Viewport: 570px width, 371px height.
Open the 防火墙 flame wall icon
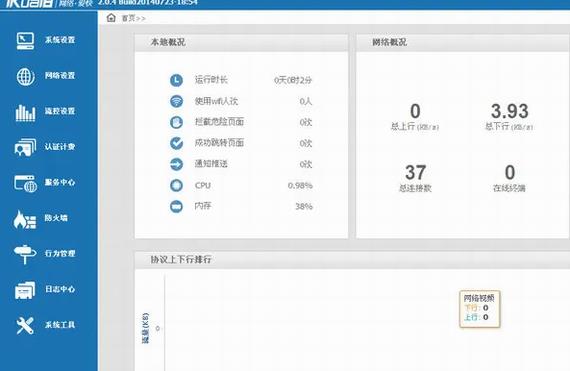25,219
